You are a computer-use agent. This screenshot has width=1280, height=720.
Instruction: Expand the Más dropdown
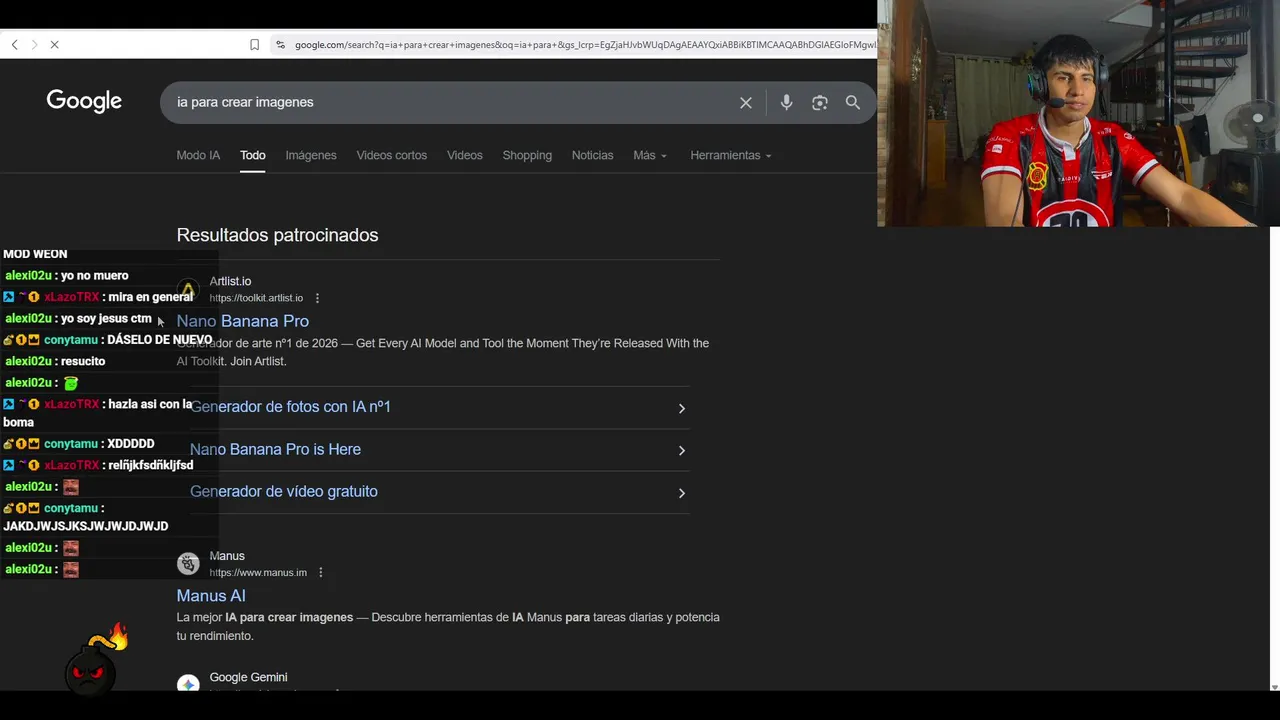pyautogui.click(x=650, y=155)
